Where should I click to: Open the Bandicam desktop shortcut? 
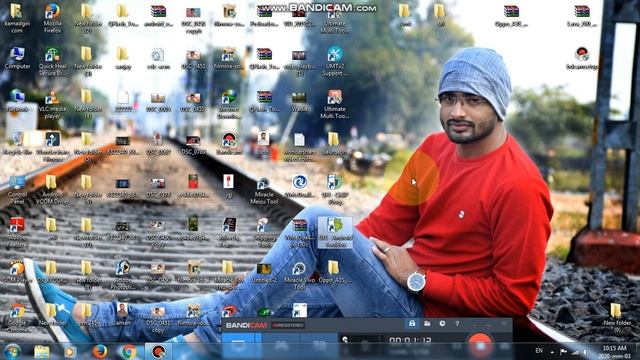click(x=229, y=143)
